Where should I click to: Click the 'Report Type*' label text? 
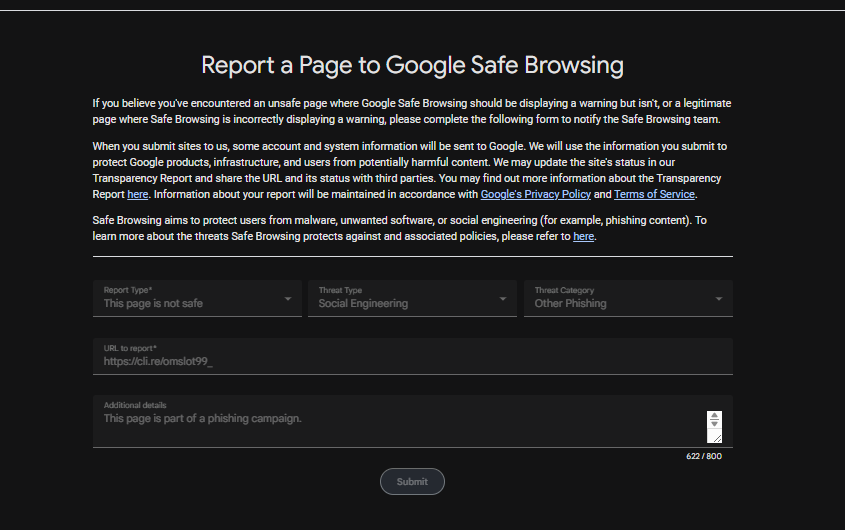click(128, 290)
